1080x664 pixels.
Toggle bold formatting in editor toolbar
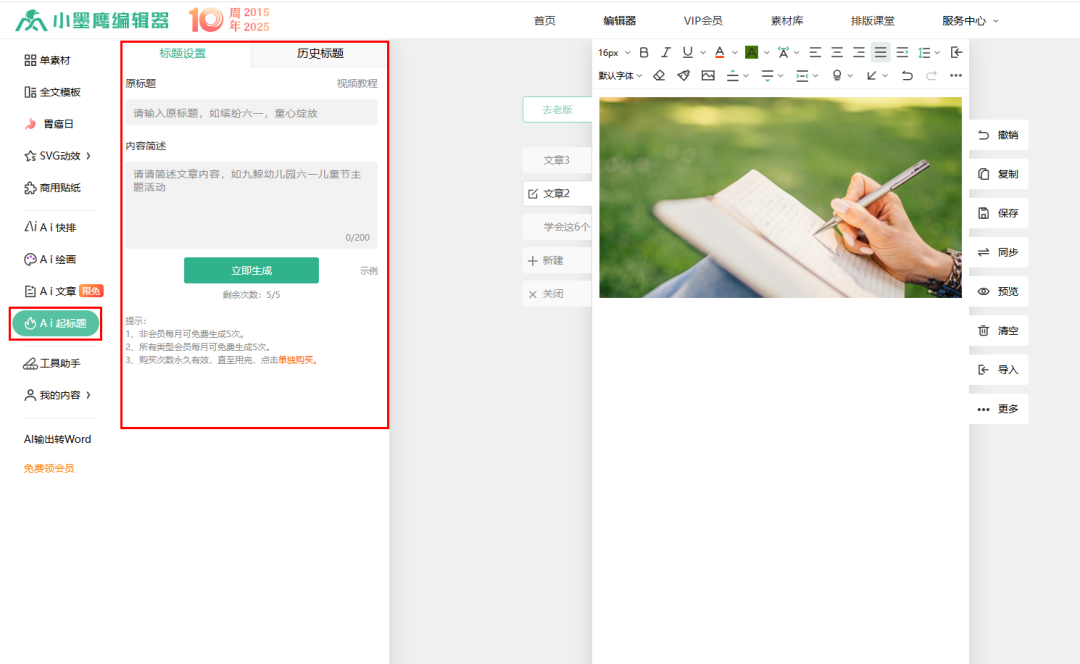pyautogui.click(x=644, y=52)
